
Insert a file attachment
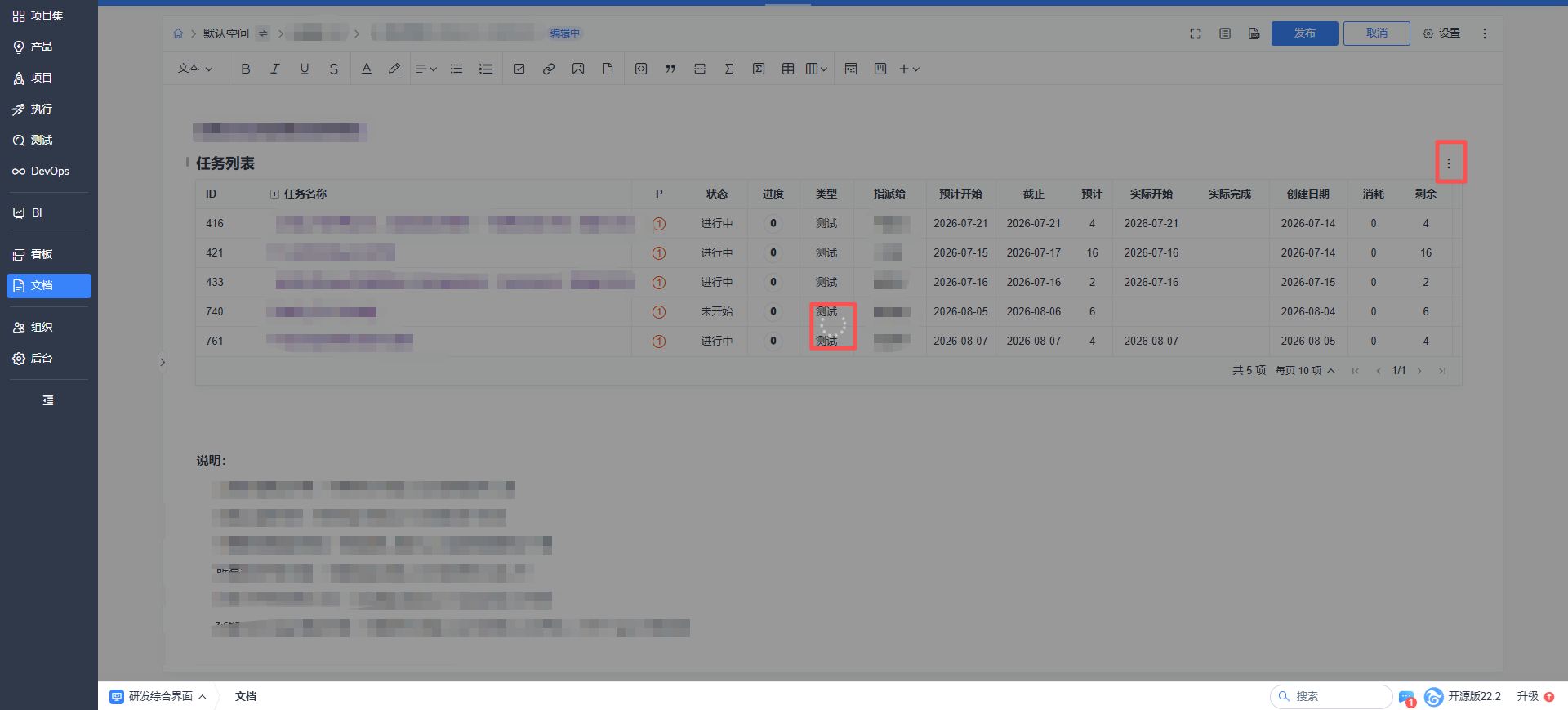point(608,69)
